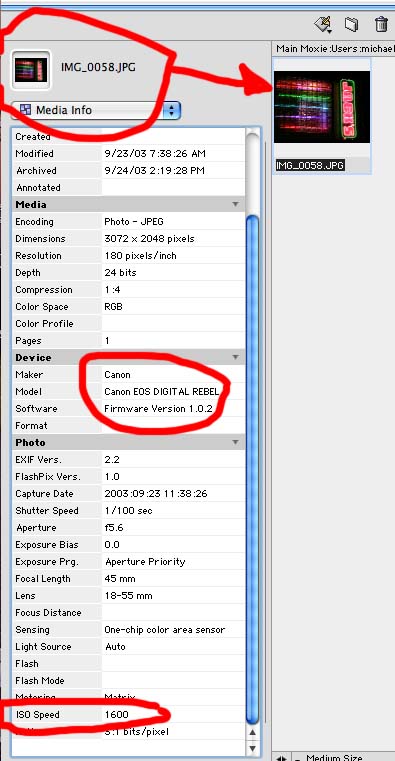Click the Capture Date value 2003:09:23 11:38:26
Image resolution: width=395 pixels, height=761 pixels.
click(x=156, y=494)
